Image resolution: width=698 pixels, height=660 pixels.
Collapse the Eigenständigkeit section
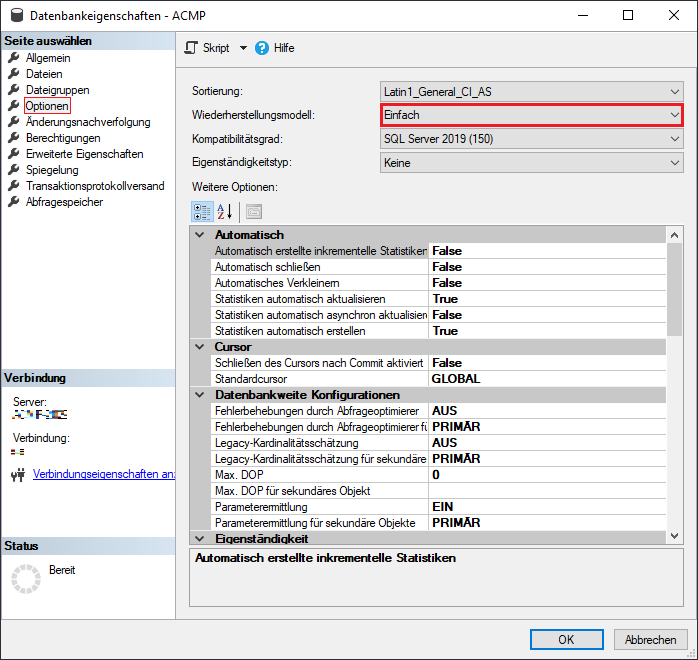(200, 539)
